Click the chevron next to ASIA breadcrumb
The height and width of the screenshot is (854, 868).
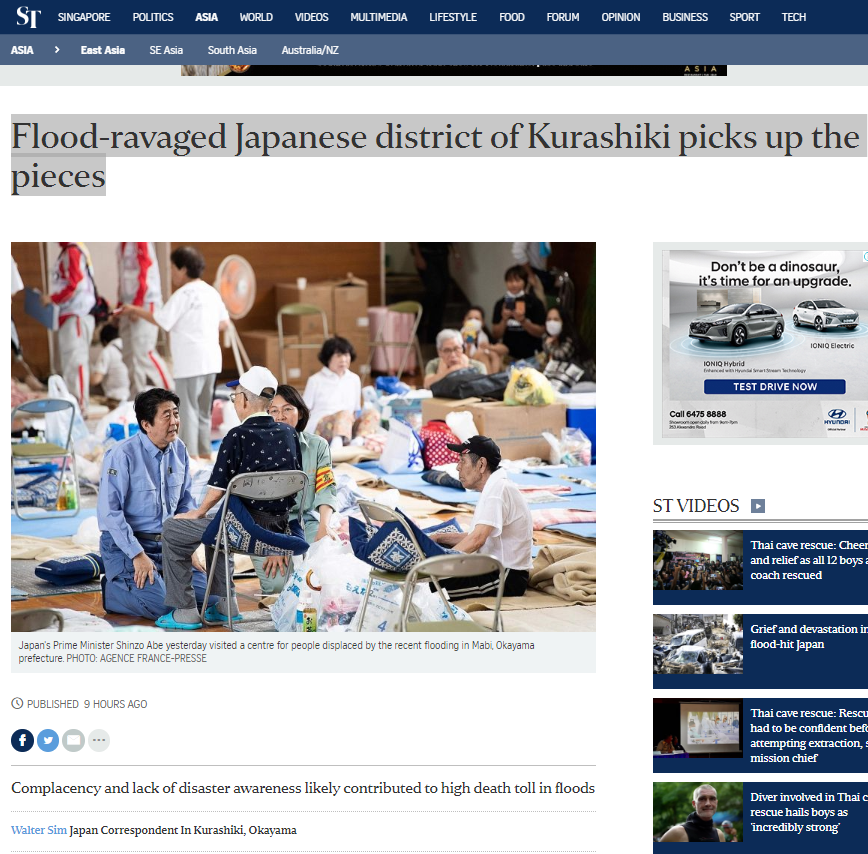point(56,50)
